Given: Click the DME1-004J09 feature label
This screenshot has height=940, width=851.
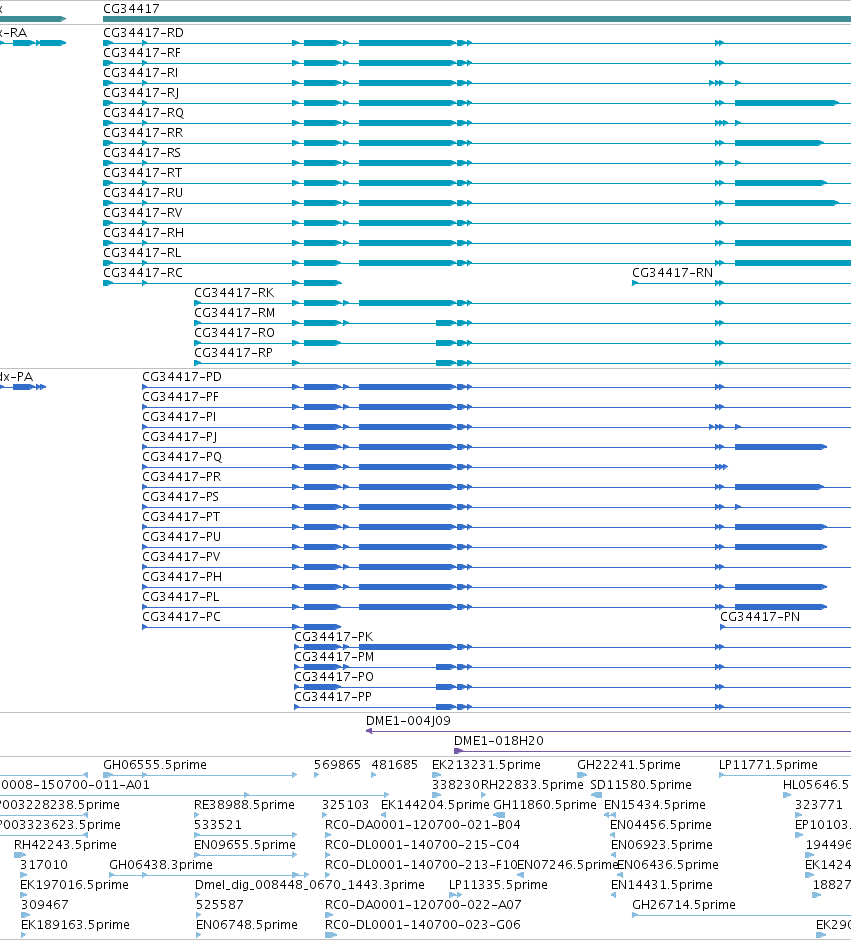Looking at the screenshot, I should tap(408, 721).
